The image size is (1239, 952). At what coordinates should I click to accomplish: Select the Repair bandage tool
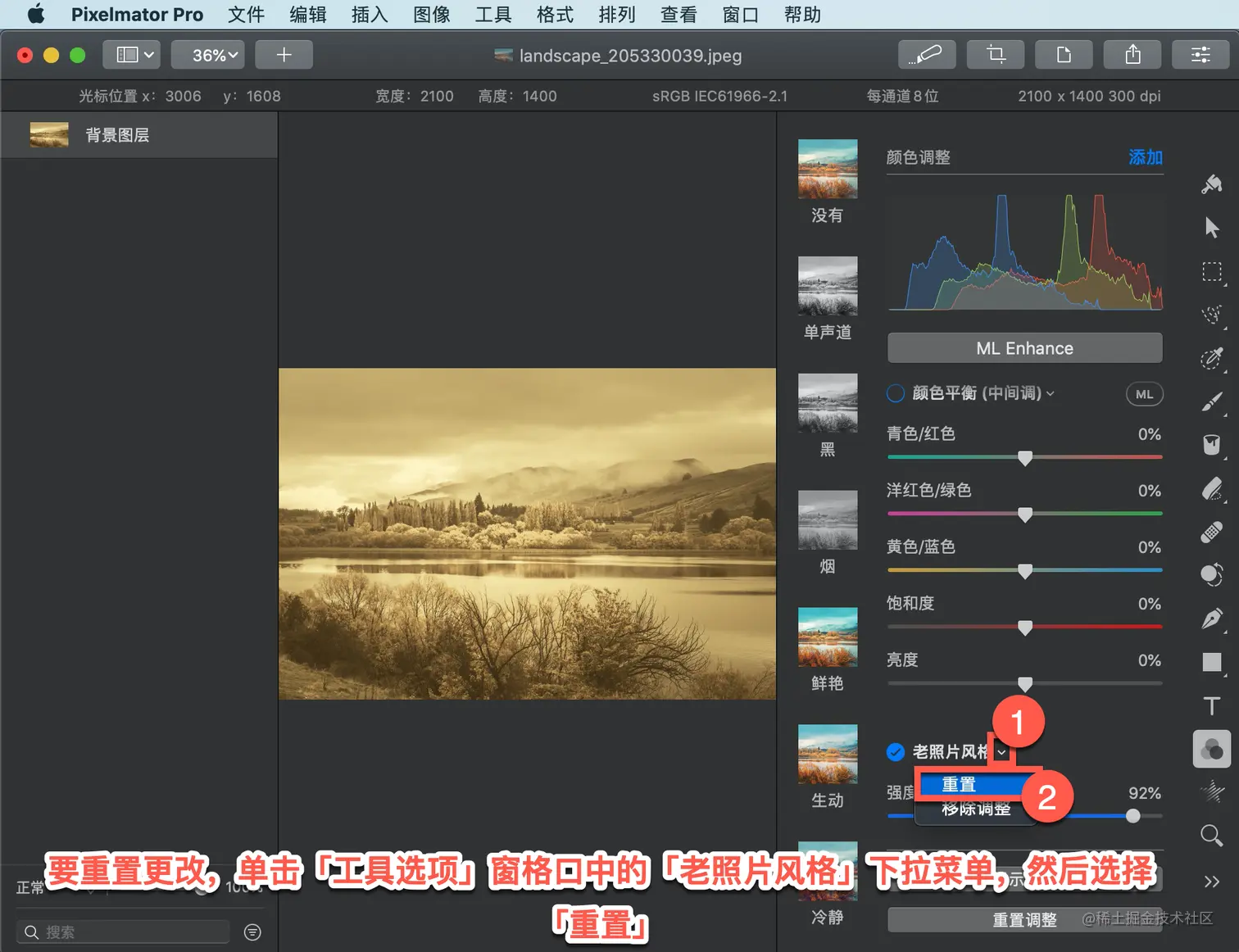click(x=1212, y=532)
